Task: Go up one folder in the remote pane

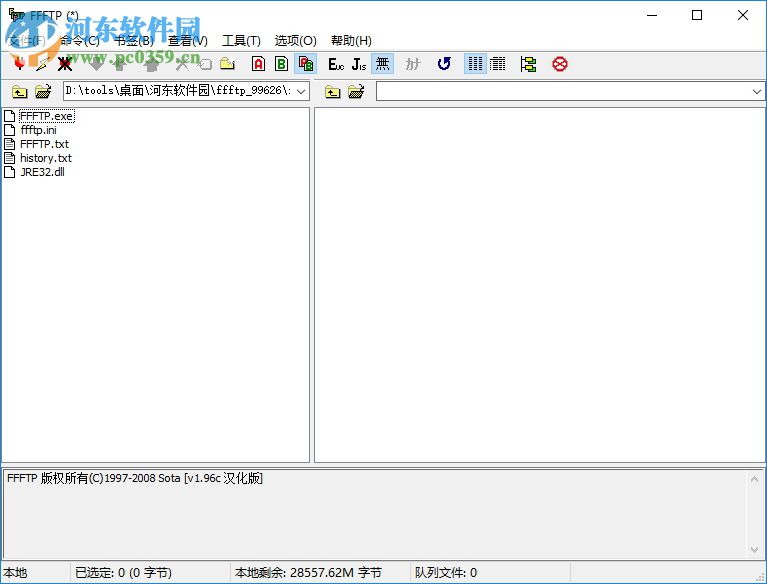Action: pos(333,91)
